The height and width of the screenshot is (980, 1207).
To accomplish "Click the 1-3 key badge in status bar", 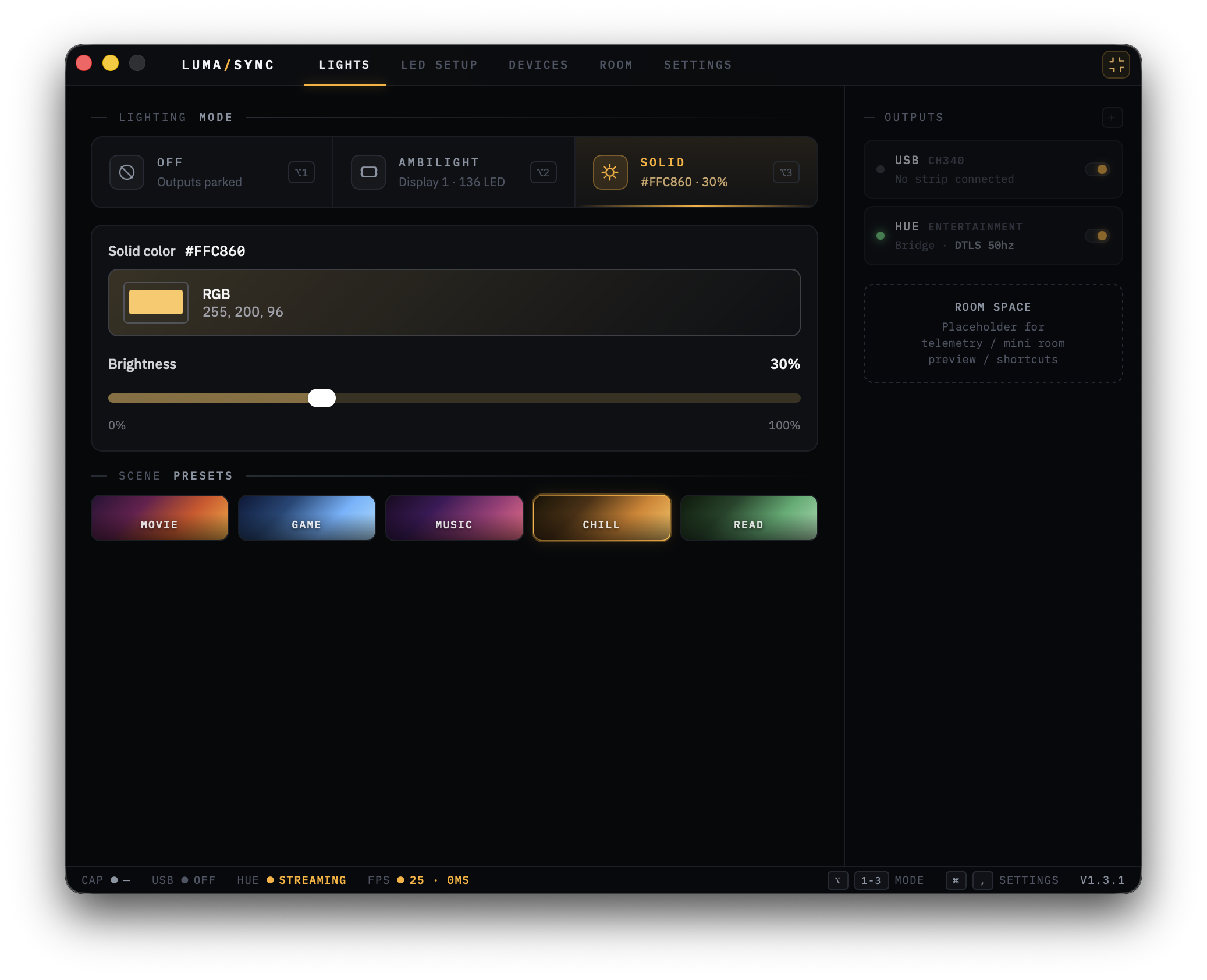I will pos(871,880).
